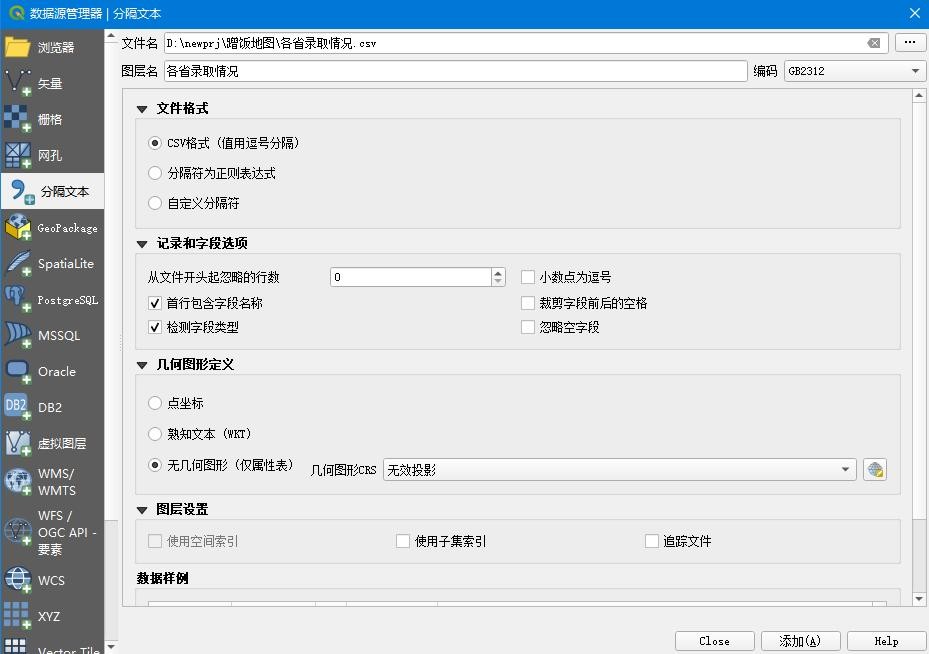
Task: Collapse the 文件格式 section
Action: [x=142, y=109]
